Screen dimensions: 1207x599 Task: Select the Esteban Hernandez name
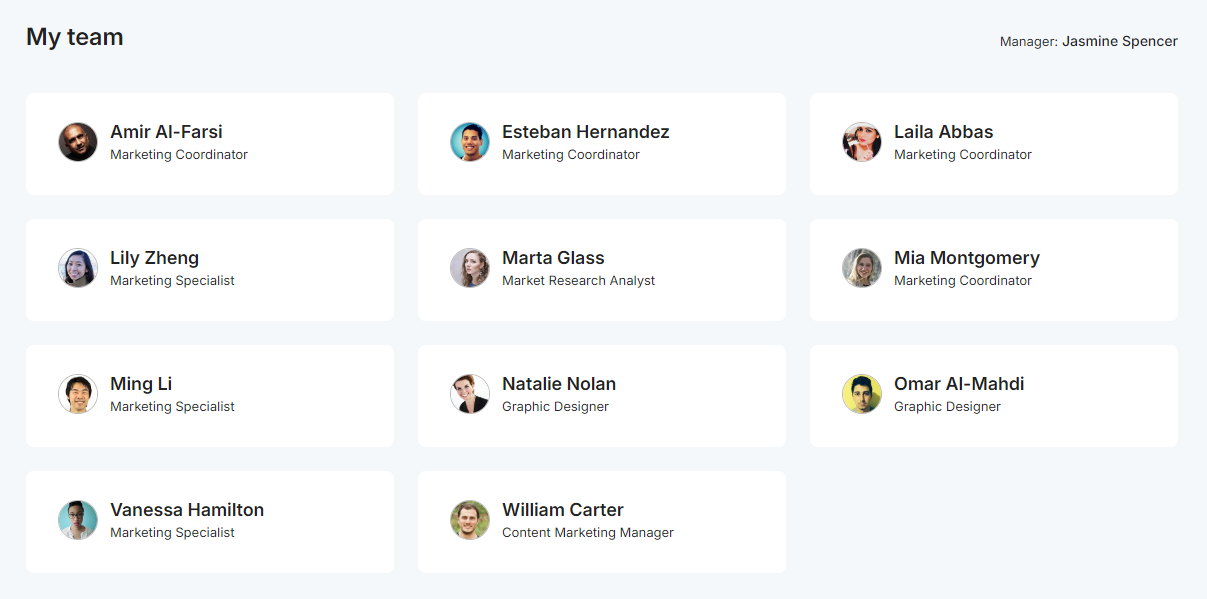click(x=585, y=132)
